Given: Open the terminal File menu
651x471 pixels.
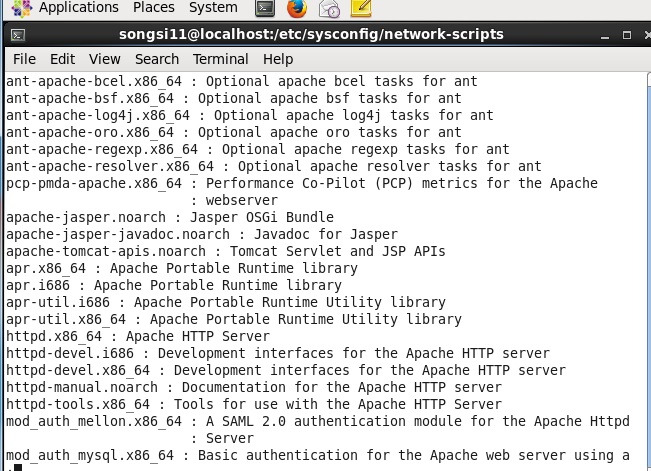Looking at the screenshot, I should coord(24,59).
